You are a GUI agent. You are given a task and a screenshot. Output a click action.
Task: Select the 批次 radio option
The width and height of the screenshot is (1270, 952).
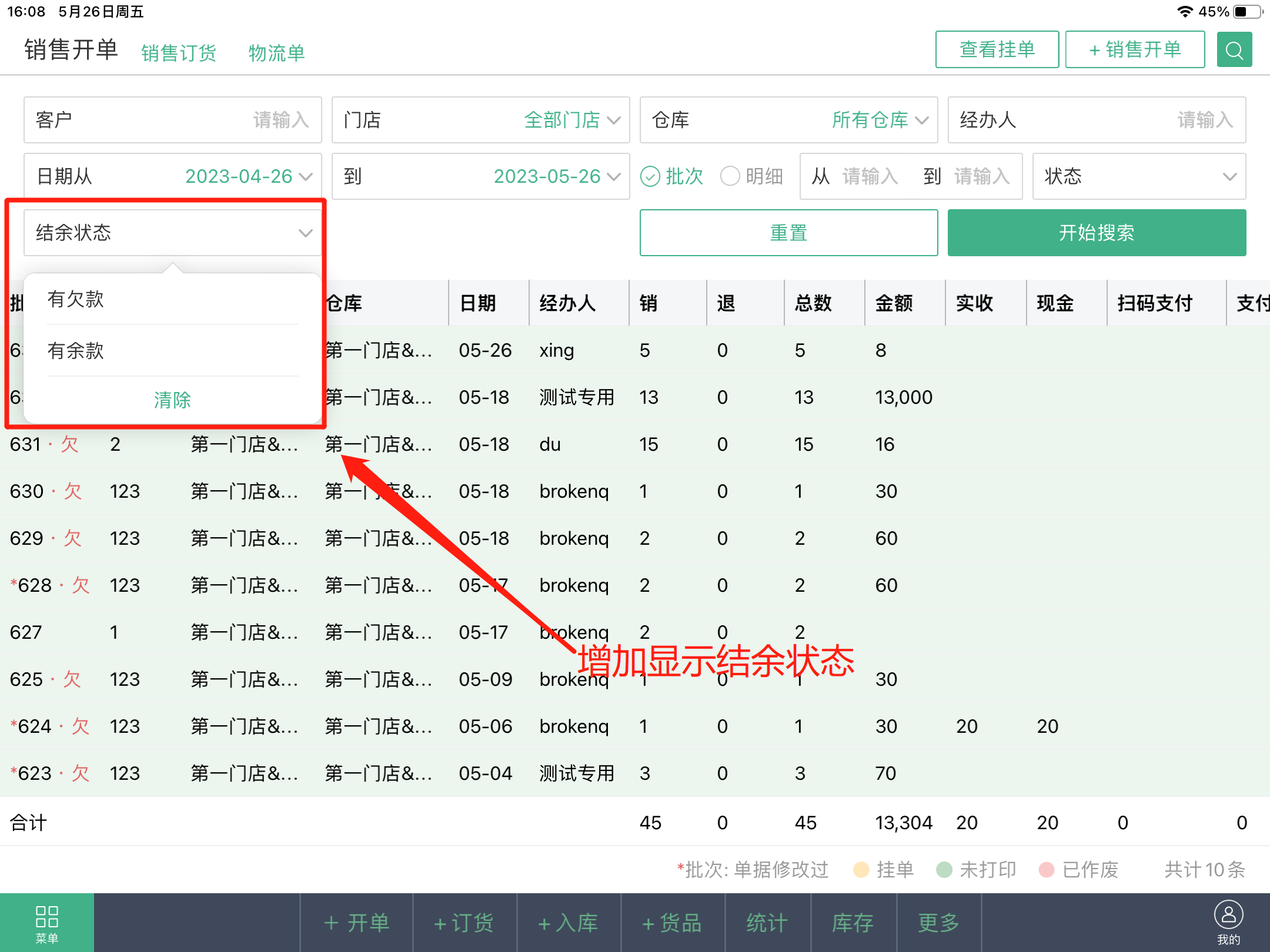tap(671, 176)
